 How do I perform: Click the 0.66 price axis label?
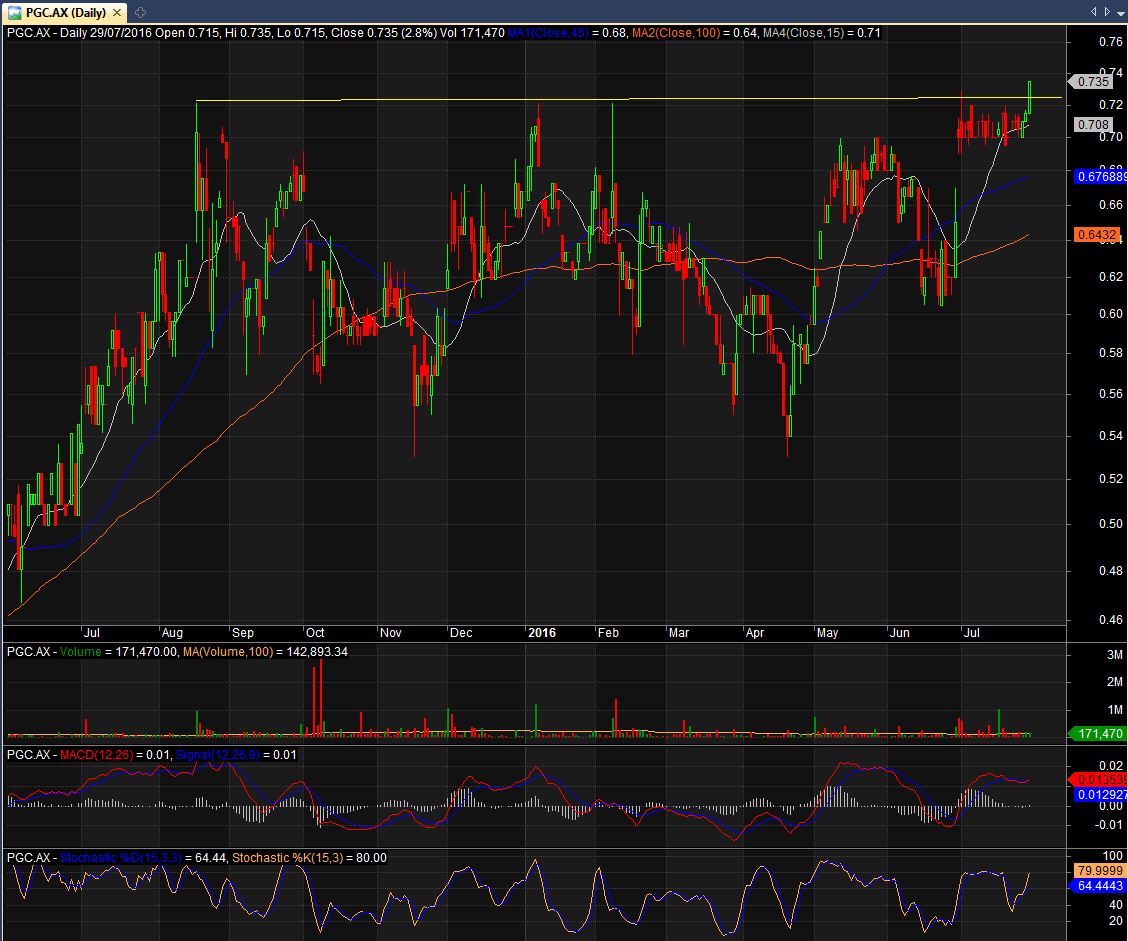coord(1111,205)
